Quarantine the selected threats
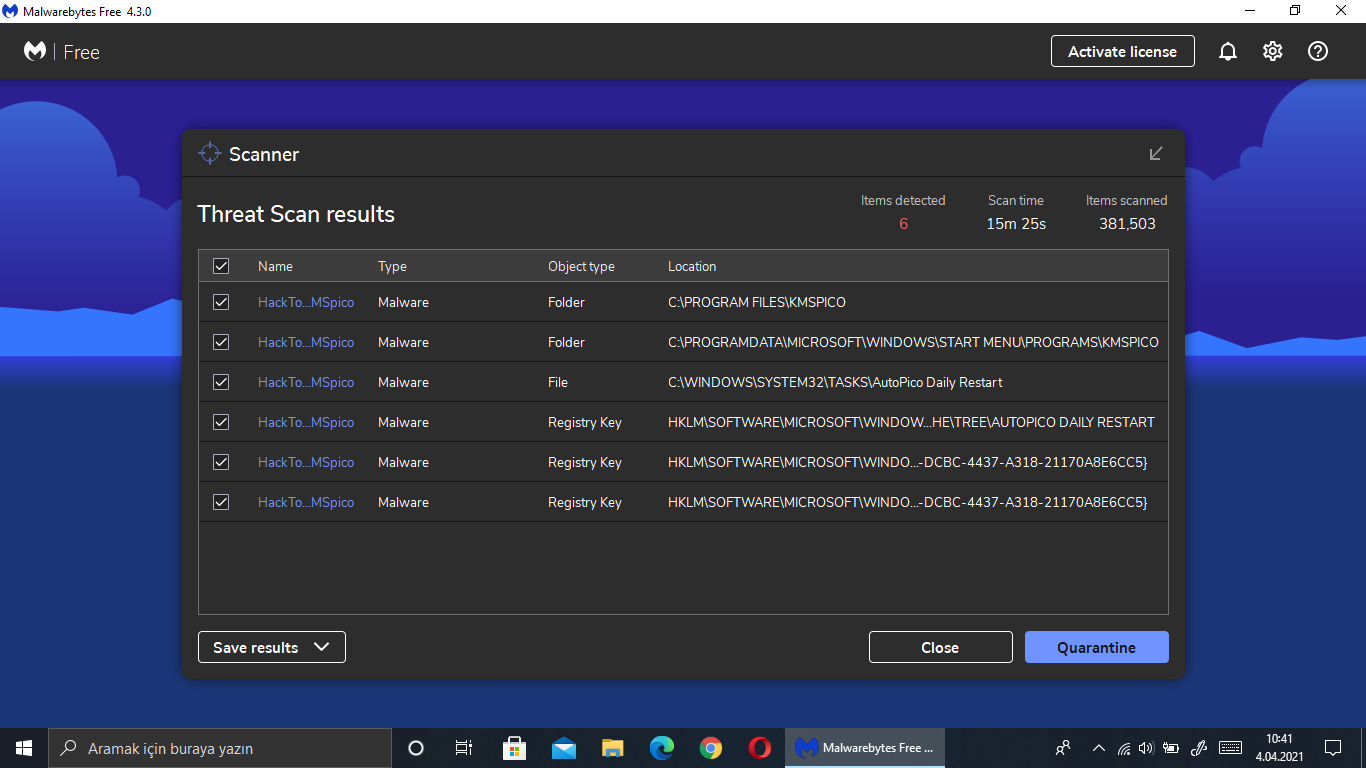 pos(1097,647)
